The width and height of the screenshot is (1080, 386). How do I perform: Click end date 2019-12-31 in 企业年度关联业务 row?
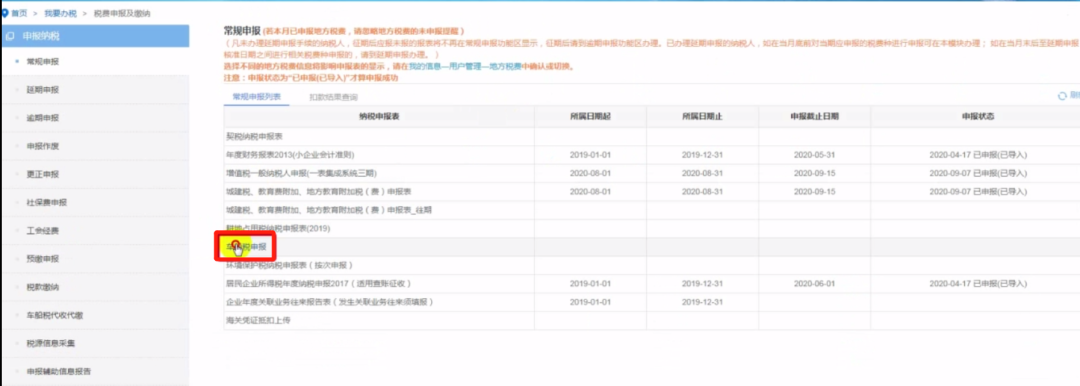coord(703,302)
